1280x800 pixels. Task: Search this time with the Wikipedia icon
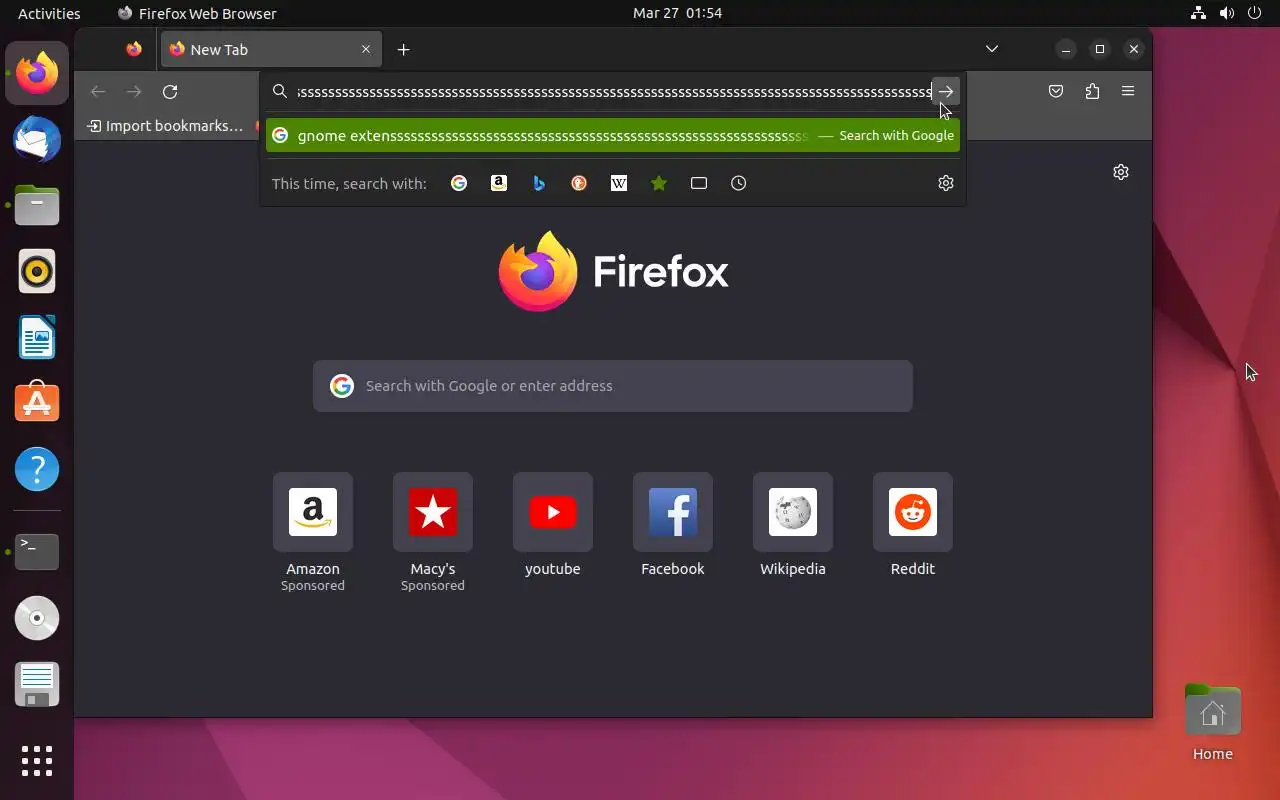click(x=619, y=183)
